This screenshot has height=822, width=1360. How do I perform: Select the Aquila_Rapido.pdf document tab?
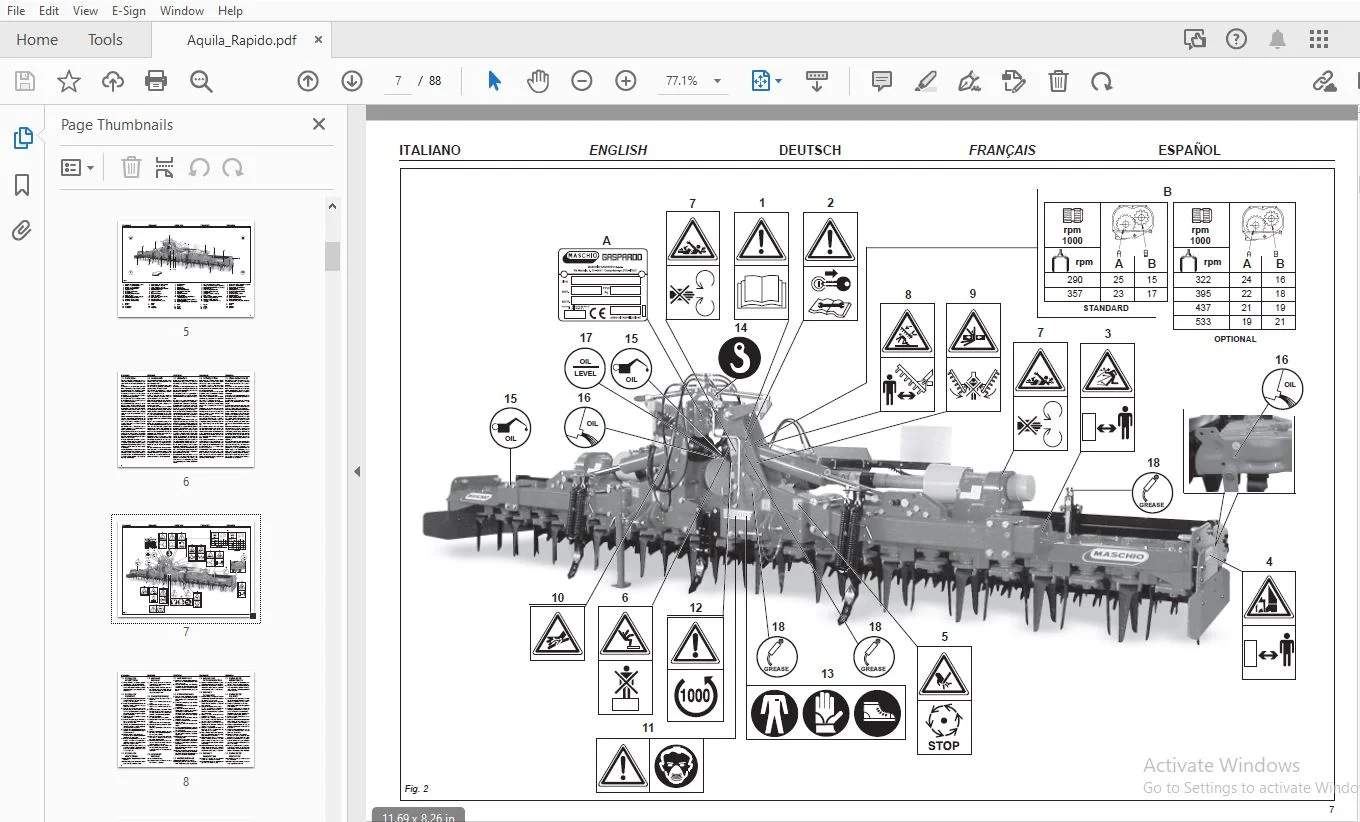241,40
